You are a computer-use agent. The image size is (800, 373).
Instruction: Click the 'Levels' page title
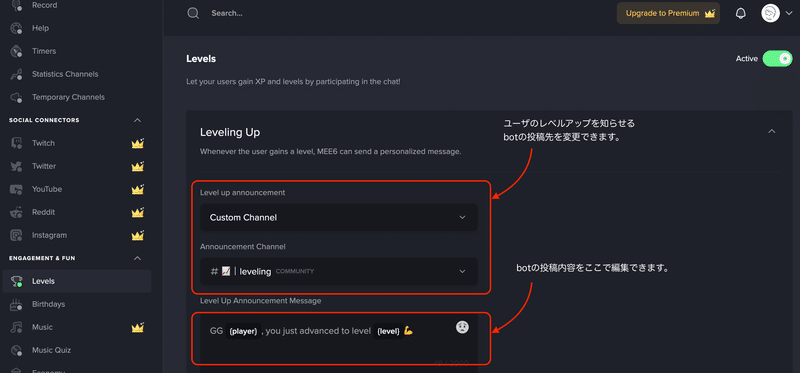[201, 59]
